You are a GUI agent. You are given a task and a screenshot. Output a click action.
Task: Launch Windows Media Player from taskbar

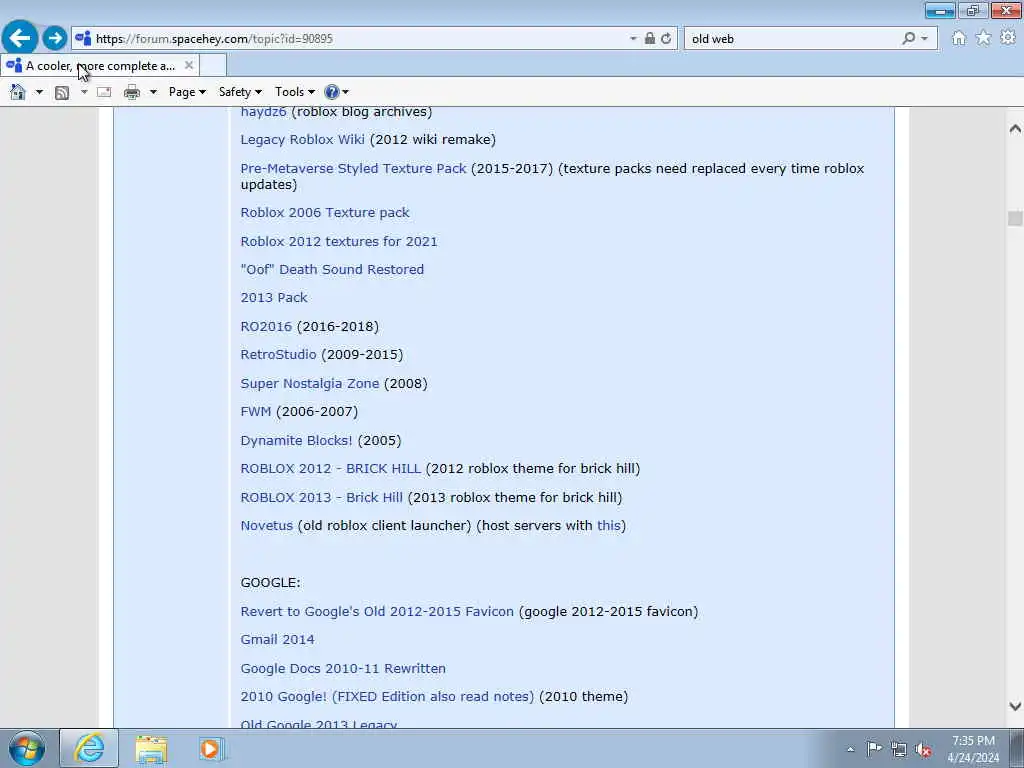click(211, 749)
